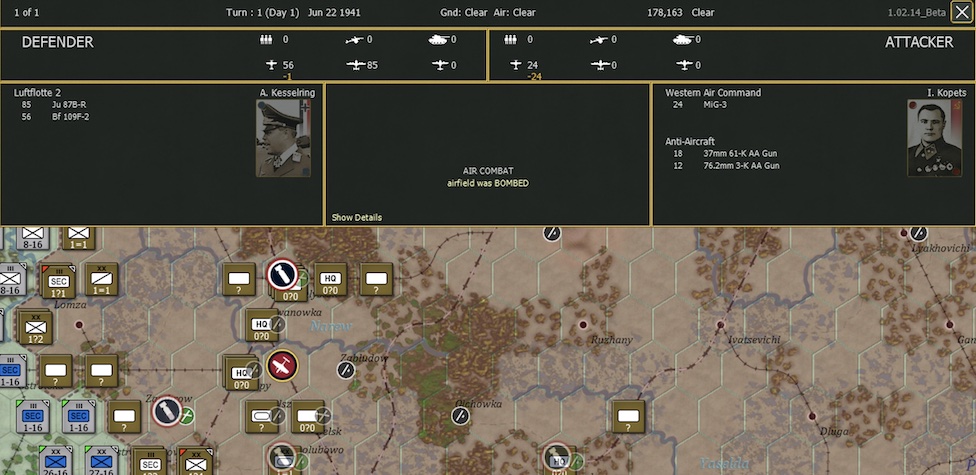Image resolution: width=976 pixels, height=475 pixels.
Task: Click the green airbase icon beside Zambrow bomb
Action: [186, 415]
